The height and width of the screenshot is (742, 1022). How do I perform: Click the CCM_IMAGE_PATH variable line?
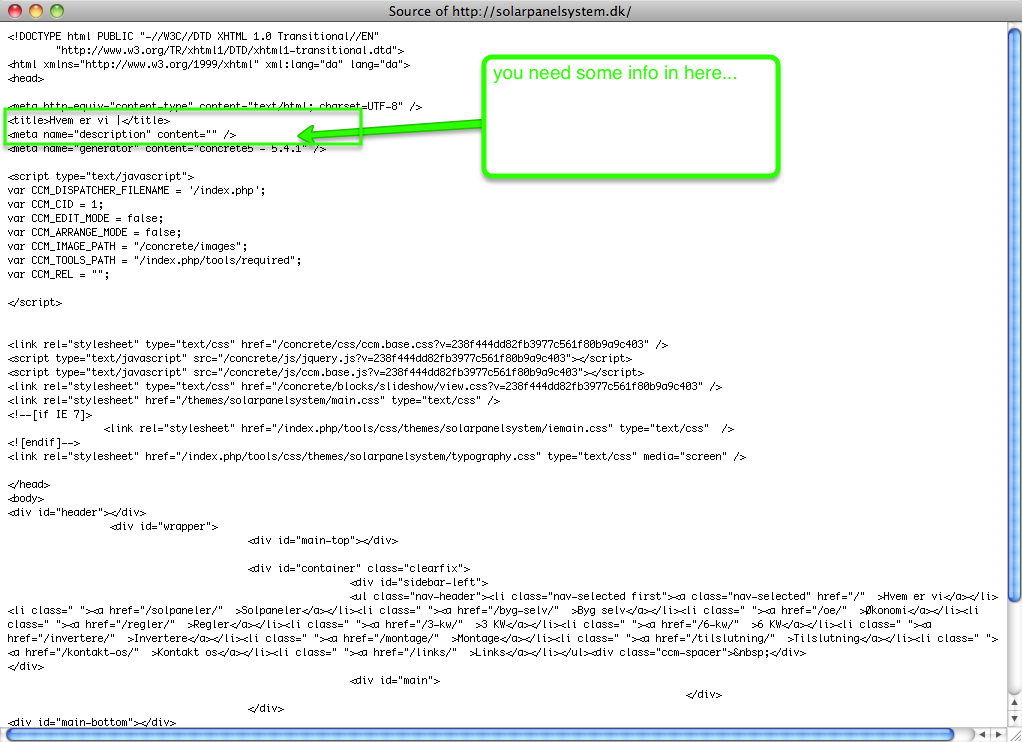[128, 246]
